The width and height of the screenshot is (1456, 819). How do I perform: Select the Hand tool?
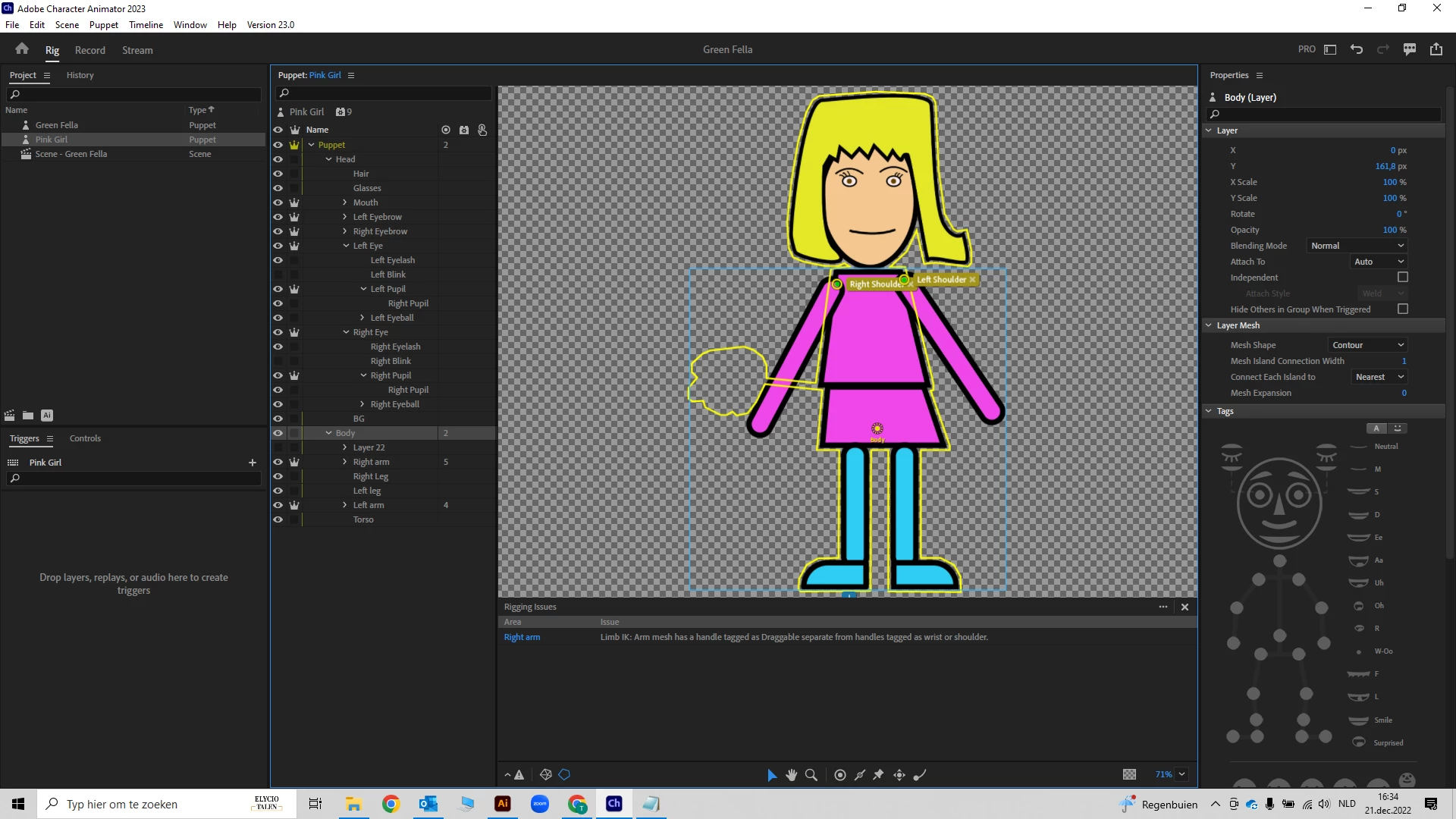coord(792,775)
